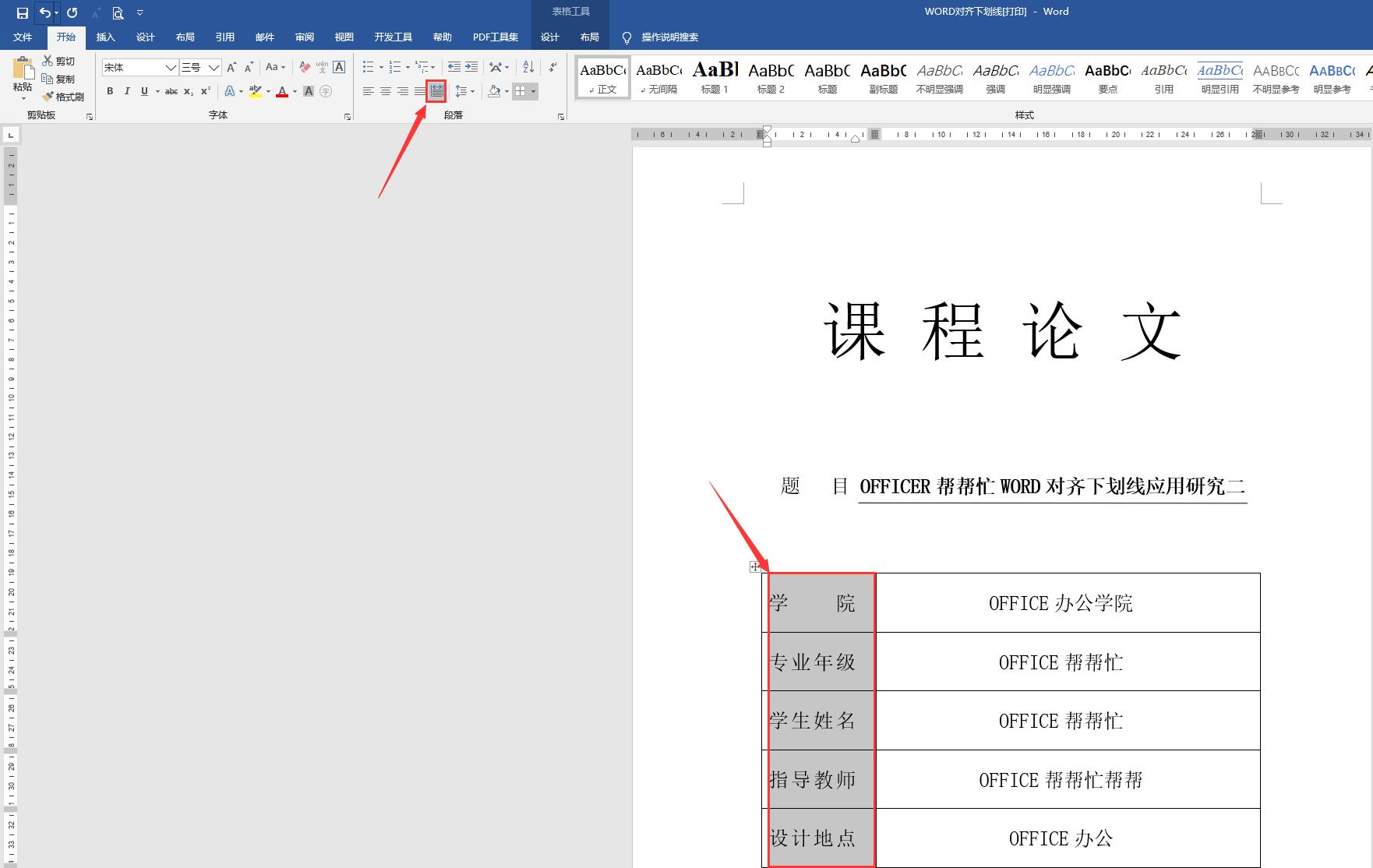This screenshot has height=868, width=1373.
Task: Align text right
Action: (x=403, y=91)
